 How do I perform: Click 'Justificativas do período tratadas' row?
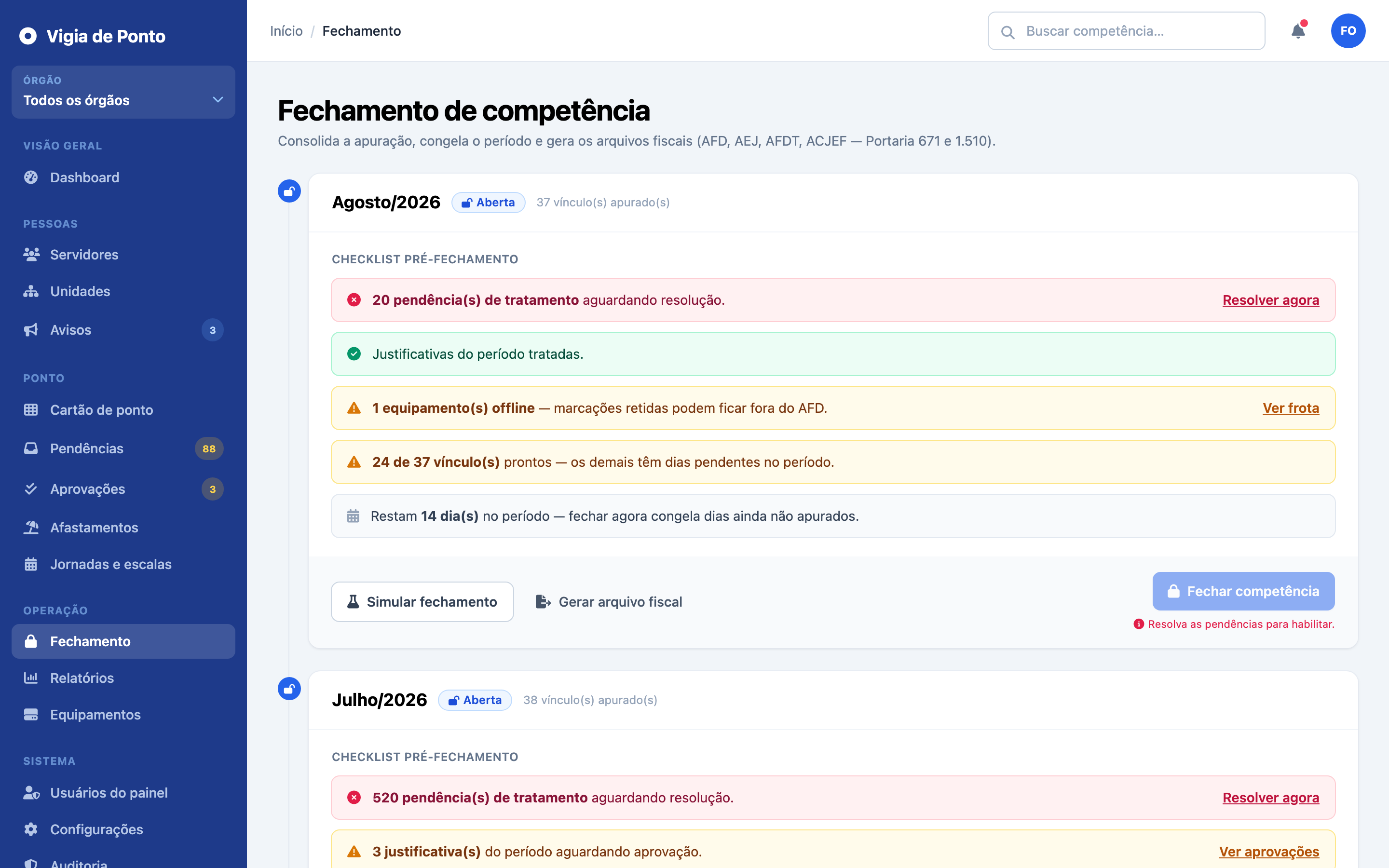pos(833,354)
